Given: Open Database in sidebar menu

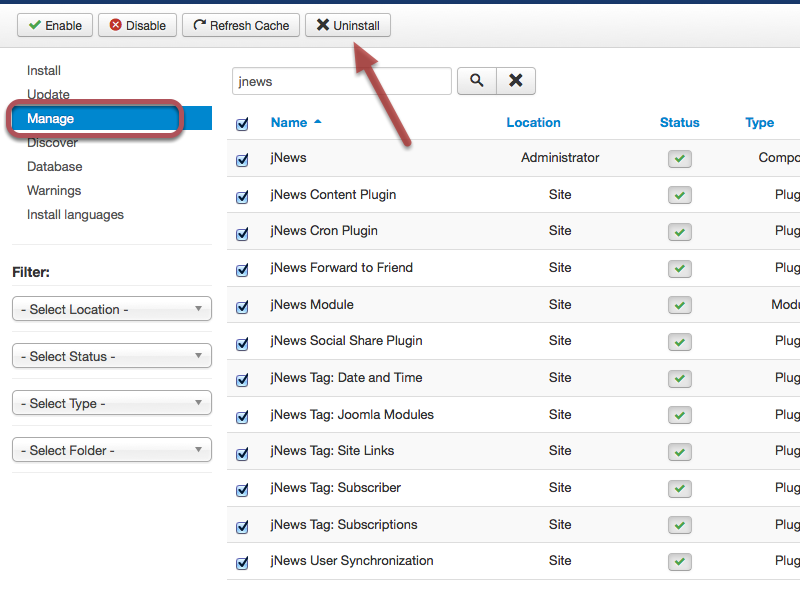Looking at the screenshot, I should point(55,166).
